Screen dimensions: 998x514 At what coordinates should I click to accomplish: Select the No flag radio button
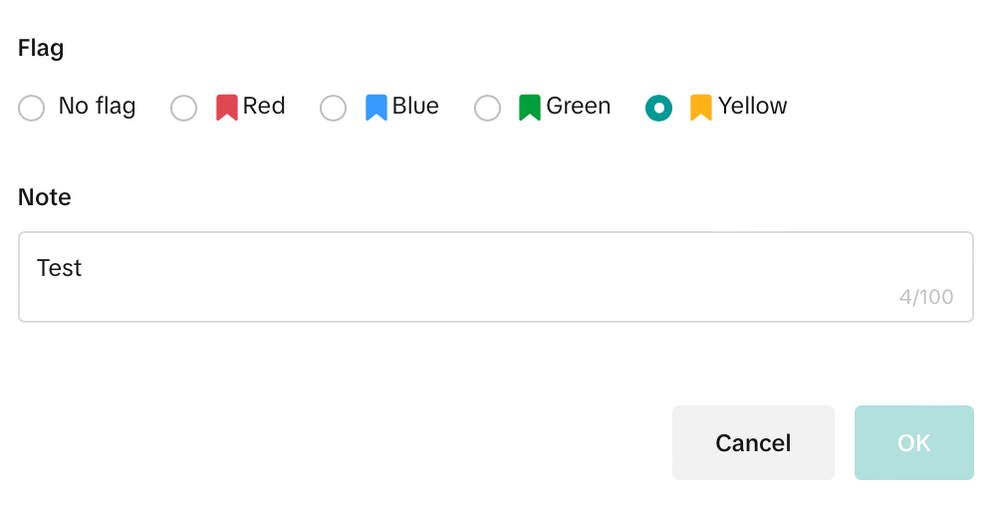point(32,108)
